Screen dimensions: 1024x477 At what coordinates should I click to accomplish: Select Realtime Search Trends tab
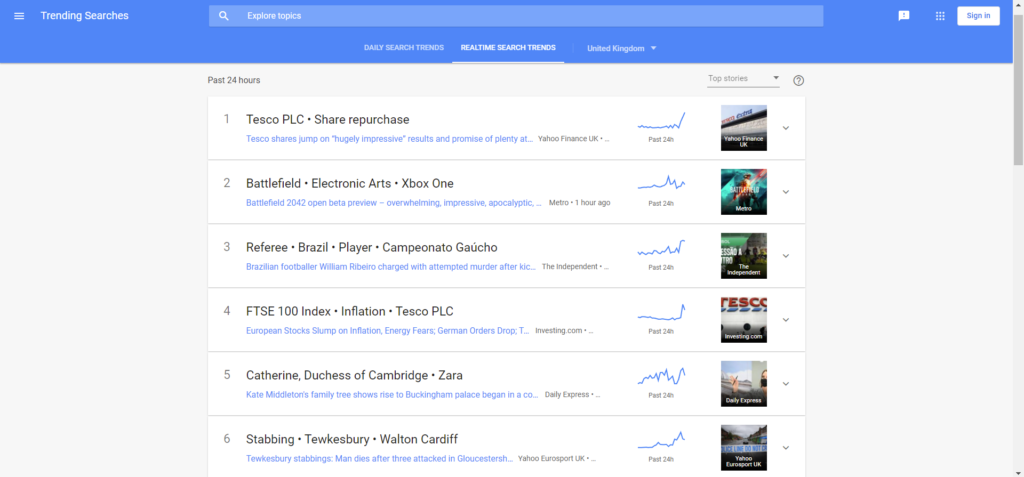[x=508, y=48]
